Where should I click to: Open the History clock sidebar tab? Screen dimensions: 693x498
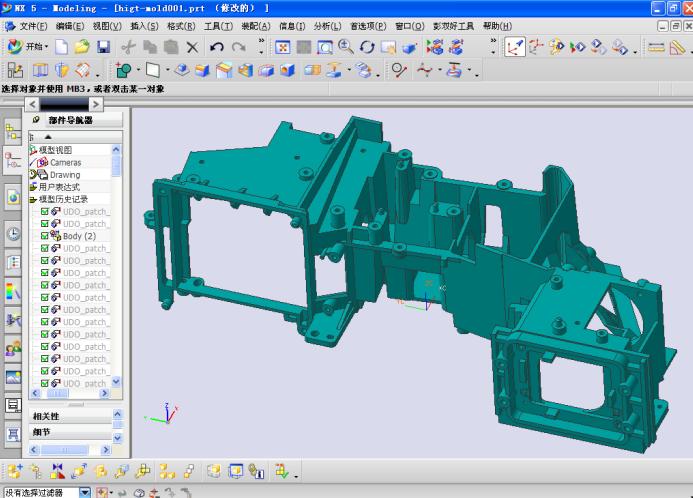click(x=13, y=232)
